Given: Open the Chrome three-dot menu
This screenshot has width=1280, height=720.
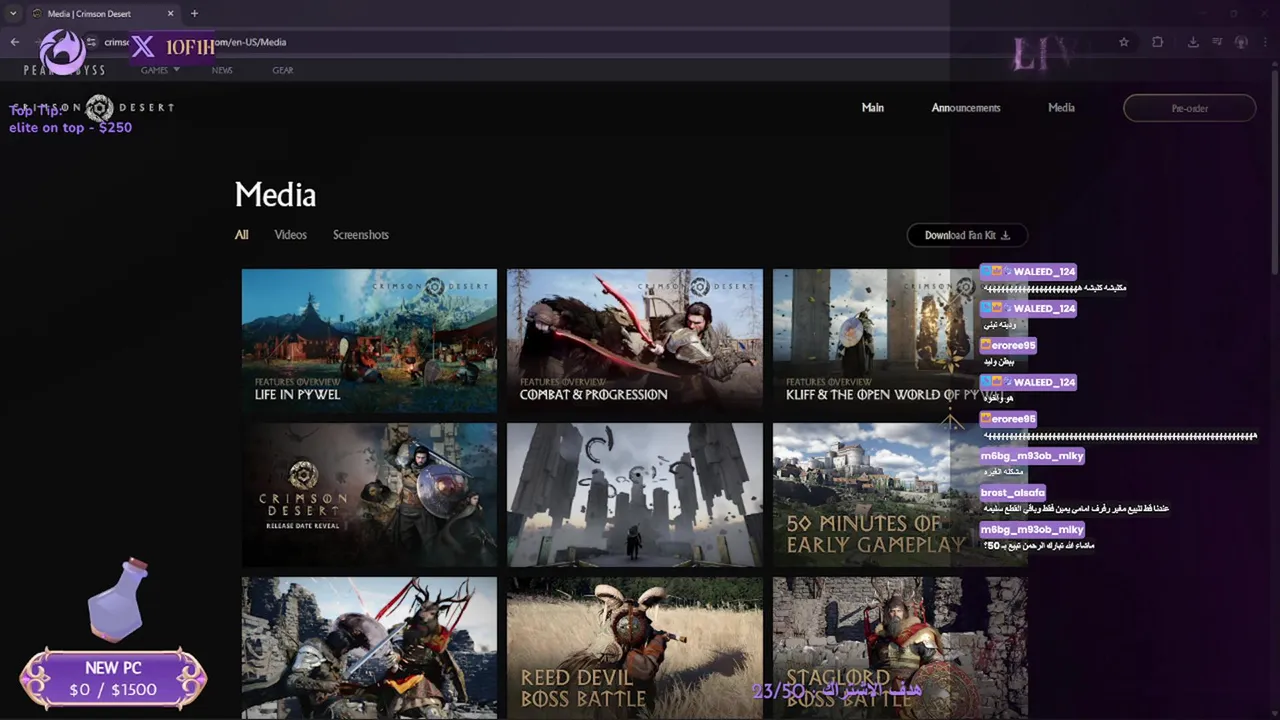Looking at the screenshot, I should pos(1264,42).
